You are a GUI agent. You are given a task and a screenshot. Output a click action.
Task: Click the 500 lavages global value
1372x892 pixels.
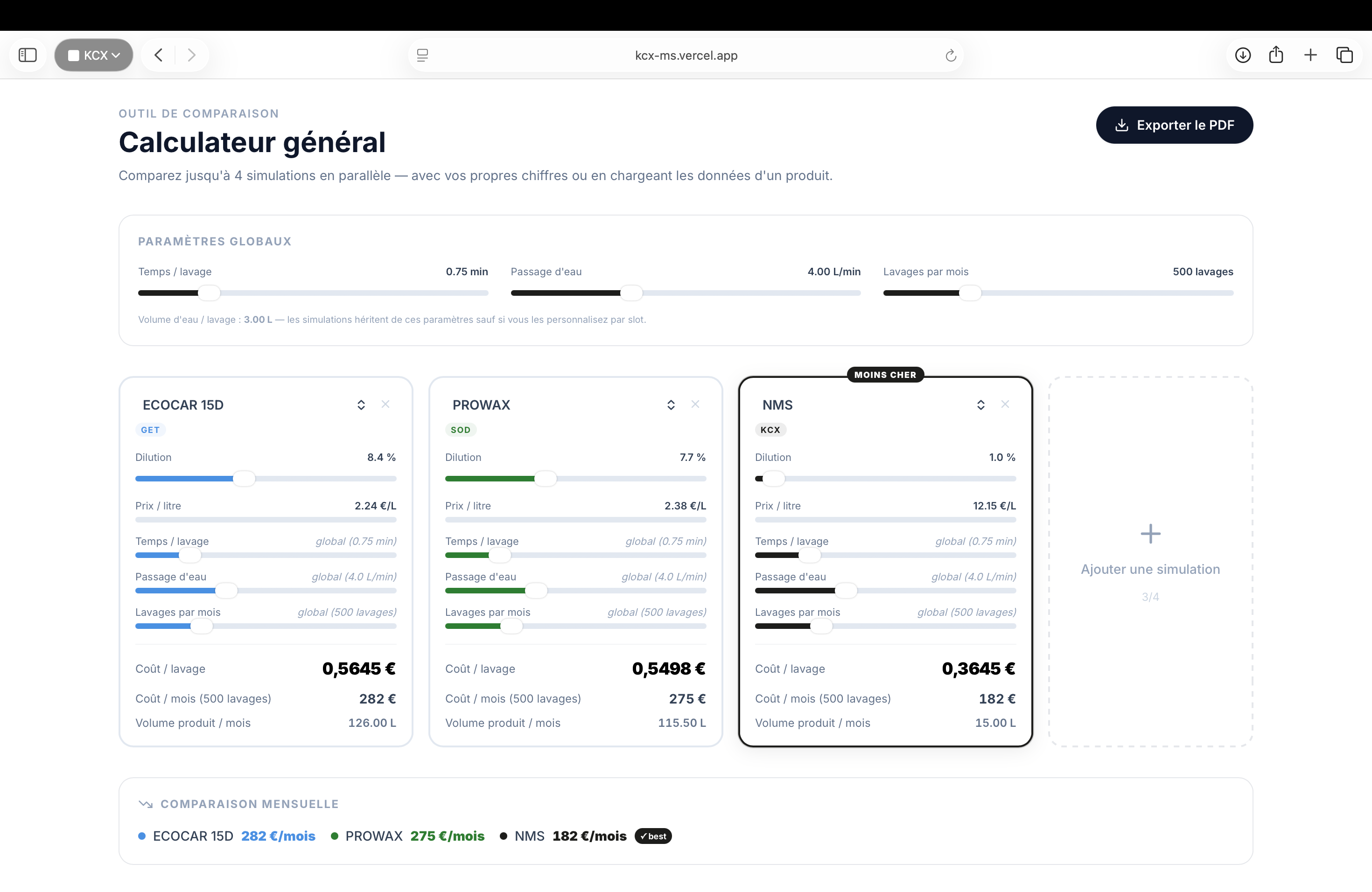1203,272
